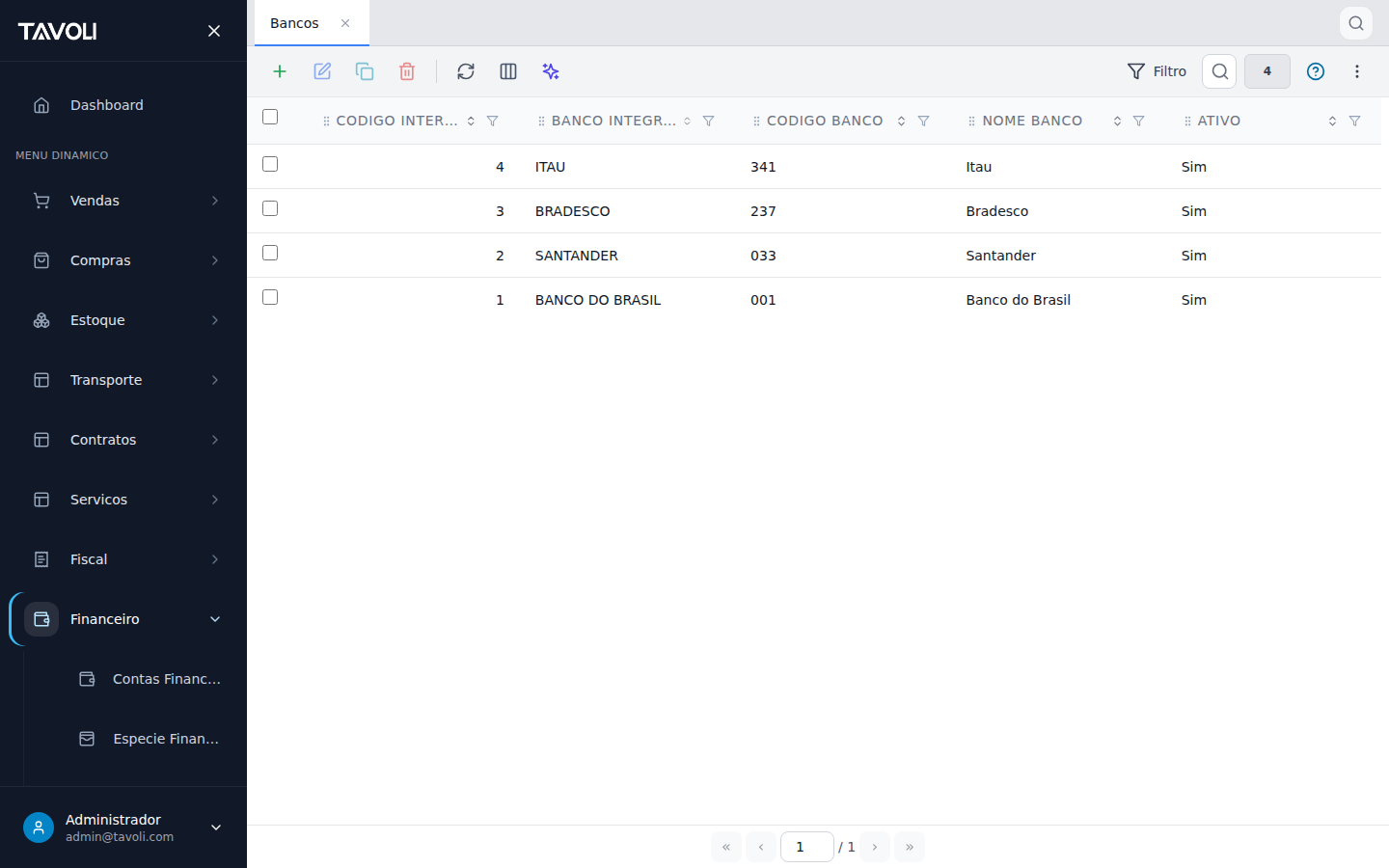Expand the Transporte menu chevron
Screen dimensions: 1389x868
(x=215, y=380)
